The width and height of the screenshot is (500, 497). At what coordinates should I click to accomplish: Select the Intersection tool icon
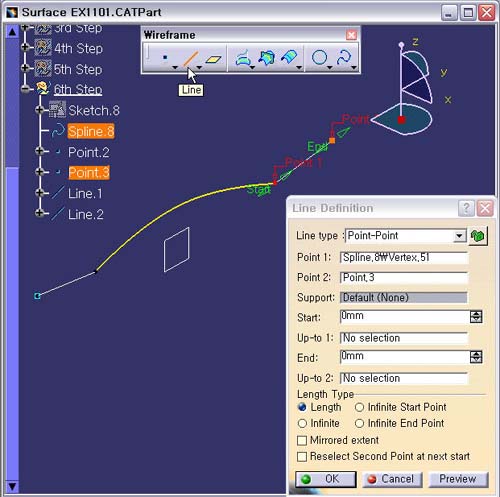(x=267, y=58)
